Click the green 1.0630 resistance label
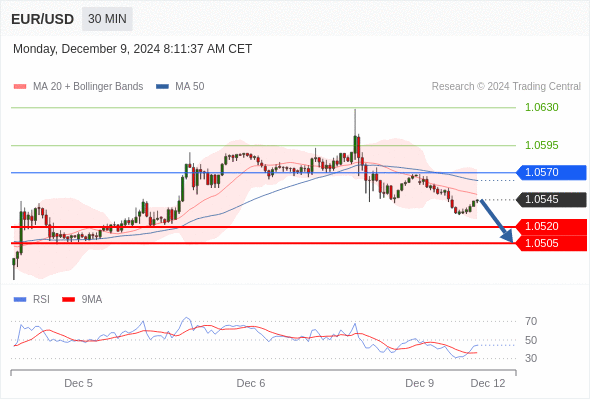 coord(542,107)
